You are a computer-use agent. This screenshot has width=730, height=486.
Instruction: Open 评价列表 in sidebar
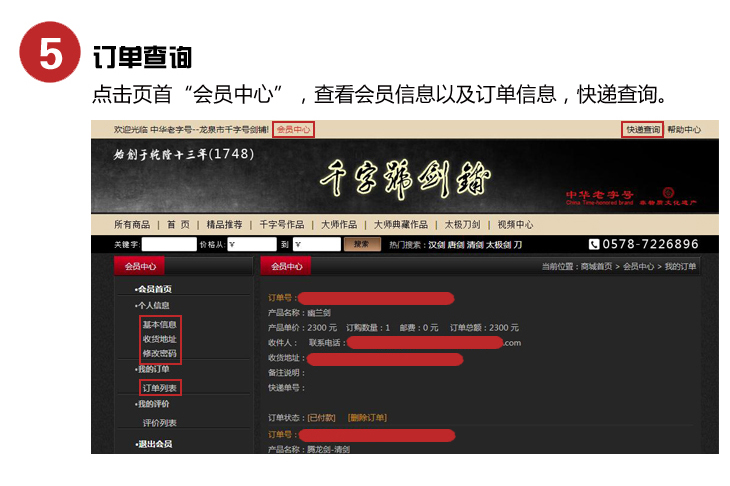pyautogui.click(x=160, y=423)
